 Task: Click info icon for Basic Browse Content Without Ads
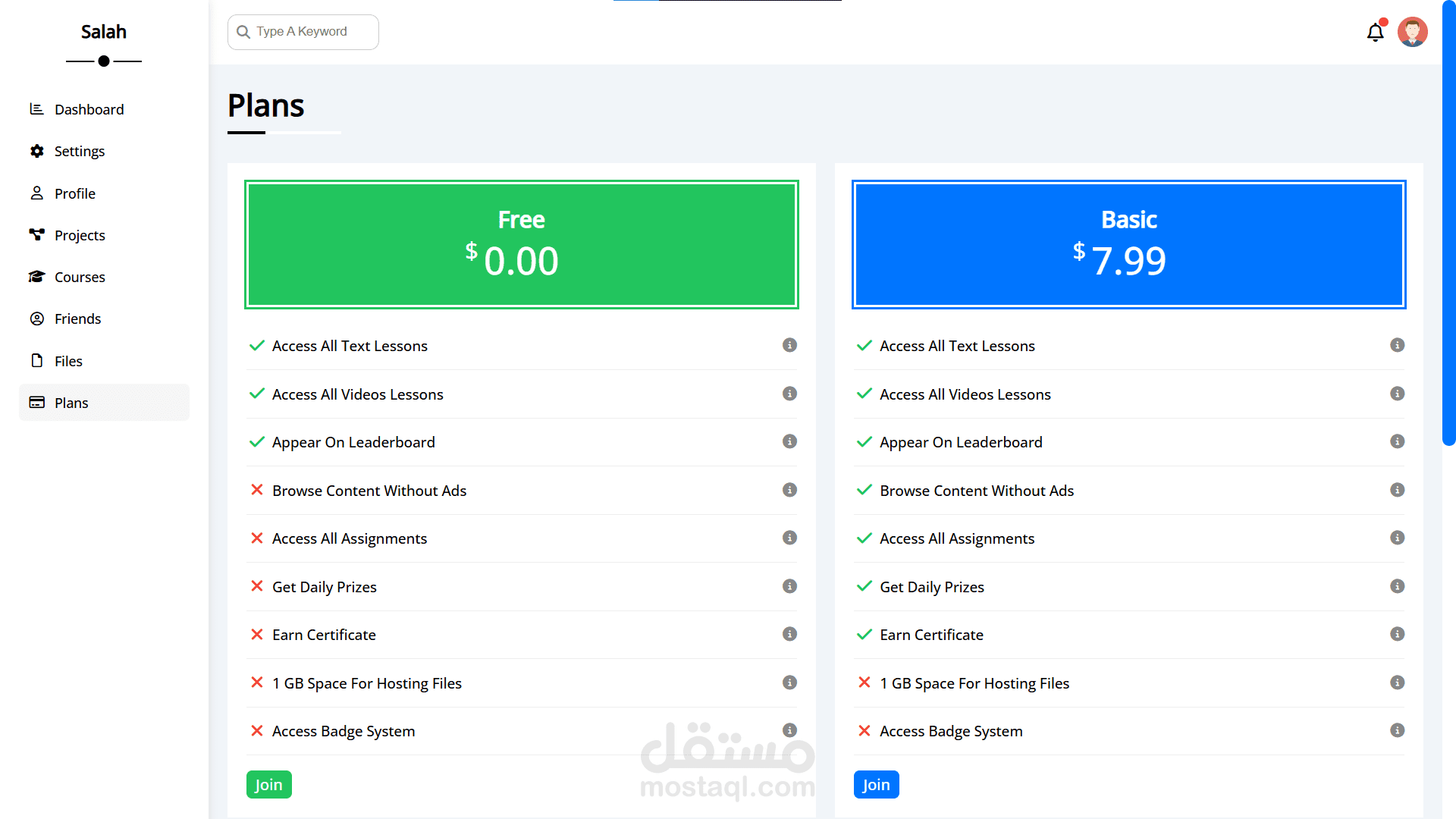click(x=1397, y=490)
